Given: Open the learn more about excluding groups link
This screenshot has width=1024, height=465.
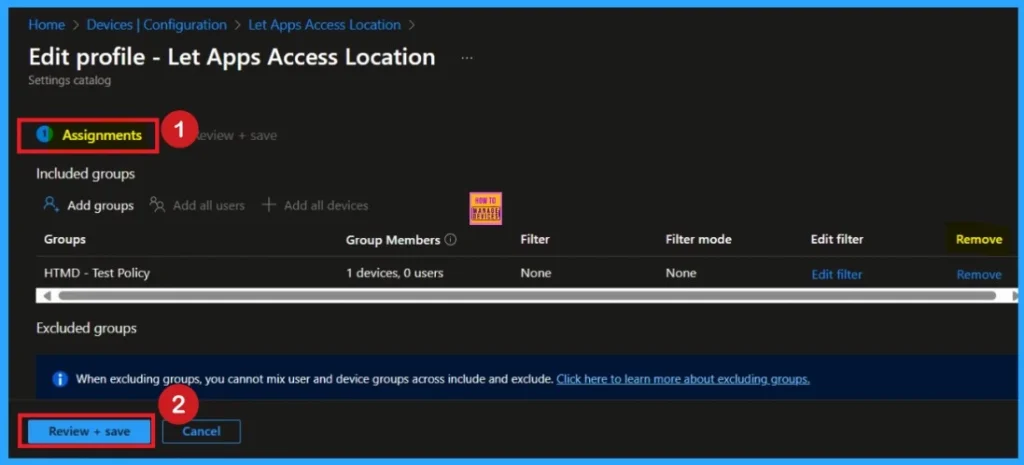Looking at the screenshot, I should [682, 379].
